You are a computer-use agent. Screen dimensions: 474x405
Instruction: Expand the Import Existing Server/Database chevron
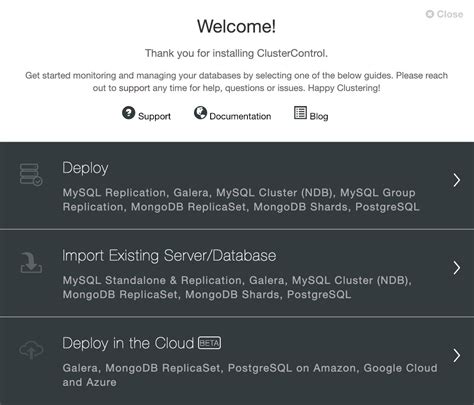pyautogui.click(x=457, y=268)
